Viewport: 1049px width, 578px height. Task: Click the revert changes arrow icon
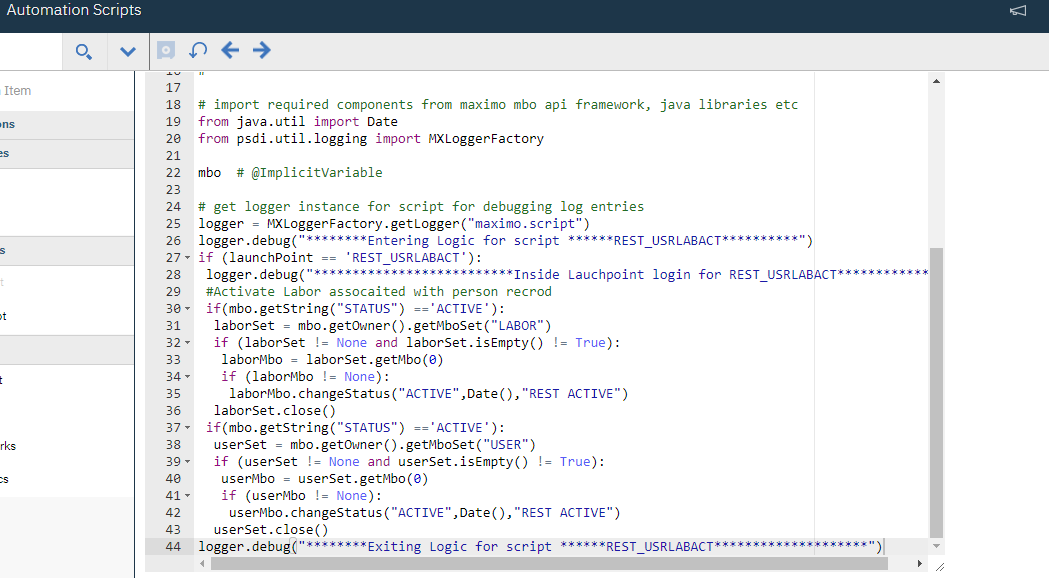(x=197, y=50)
